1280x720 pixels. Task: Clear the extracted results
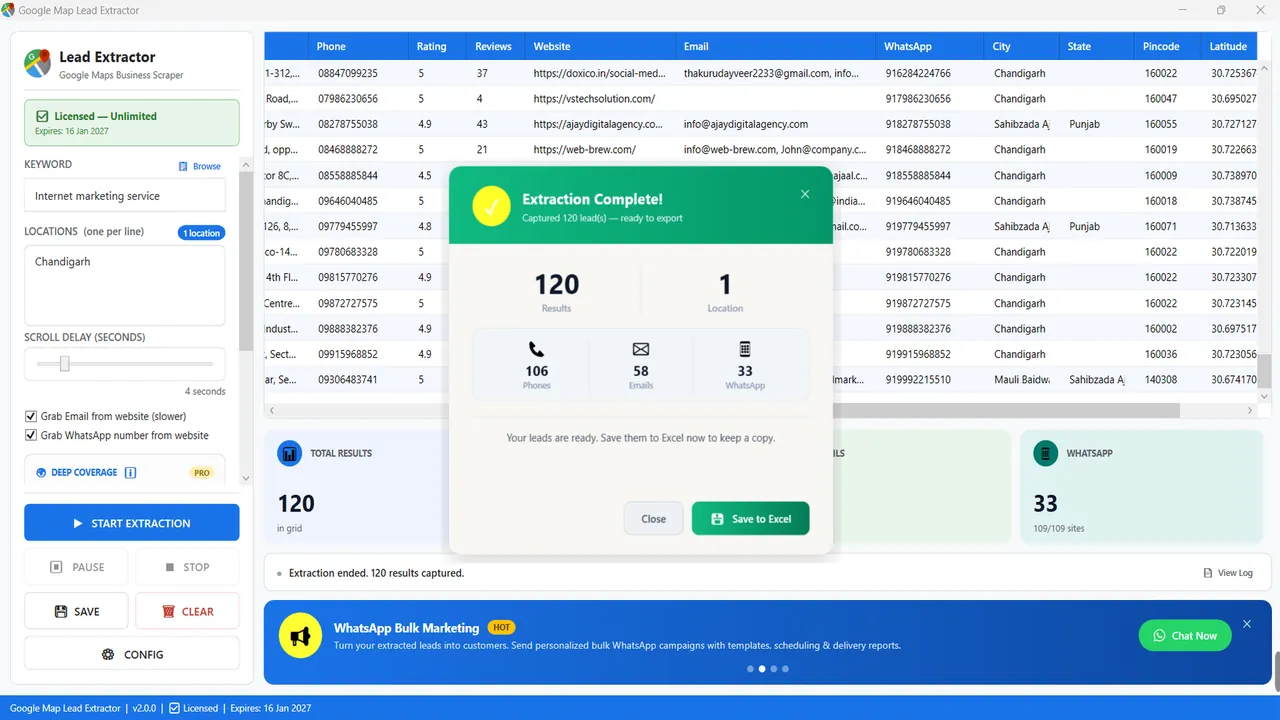187,611
